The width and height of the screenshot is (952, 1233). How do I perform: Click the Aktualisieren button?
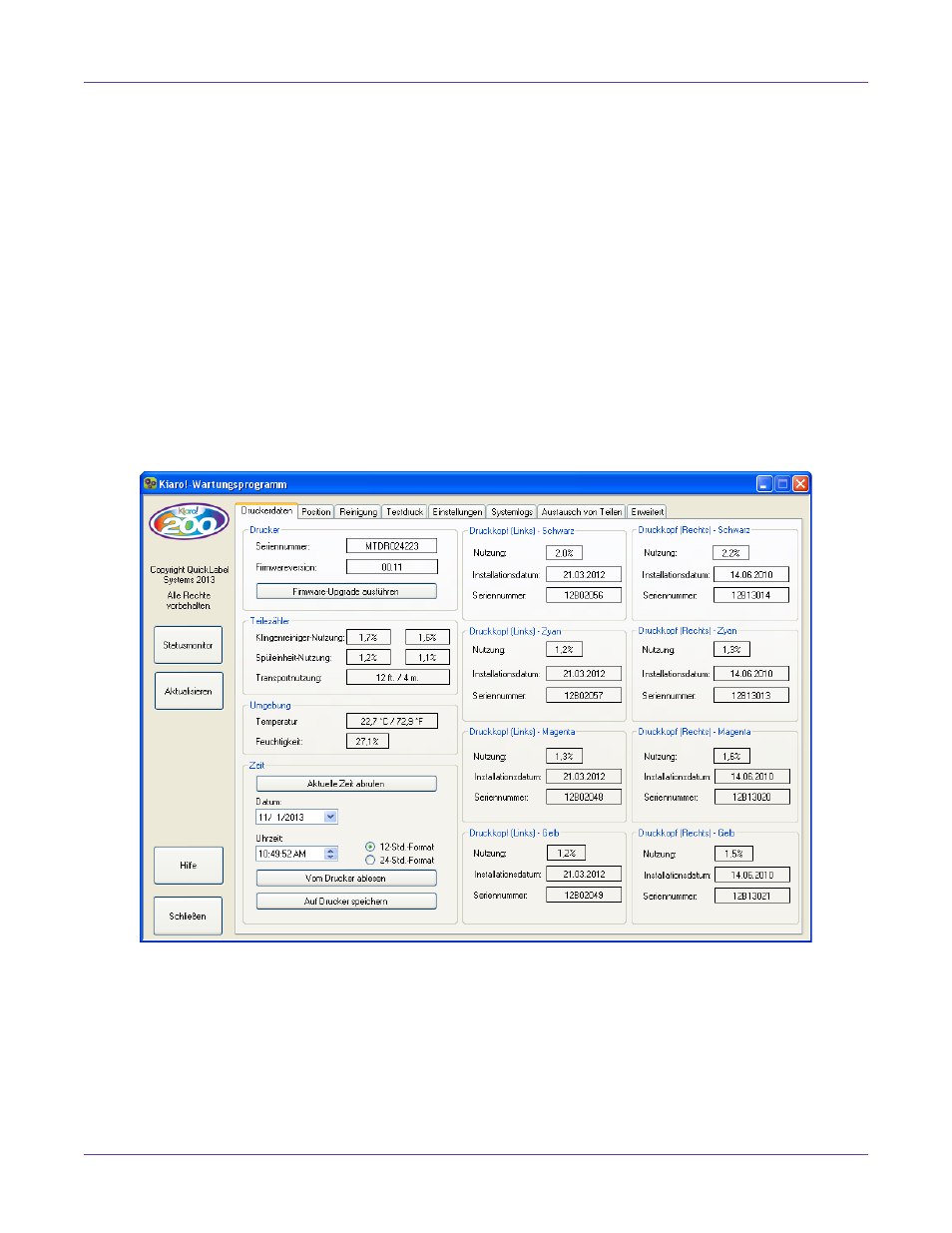189,691
